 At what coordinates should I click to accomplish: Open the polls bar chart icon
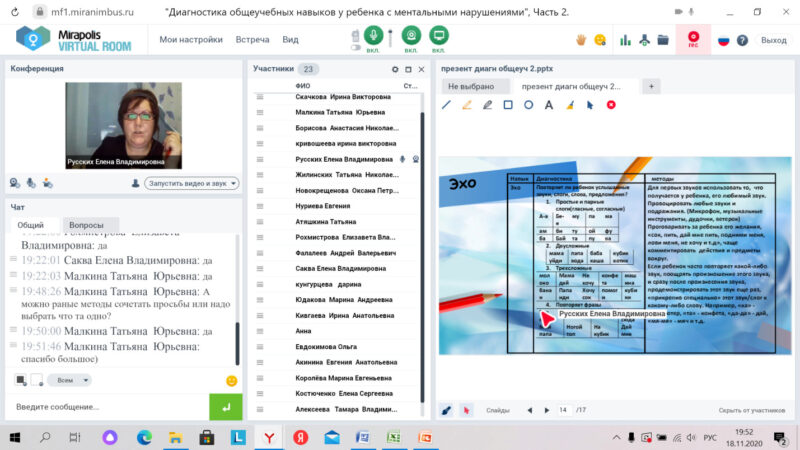tap(626, 40)
